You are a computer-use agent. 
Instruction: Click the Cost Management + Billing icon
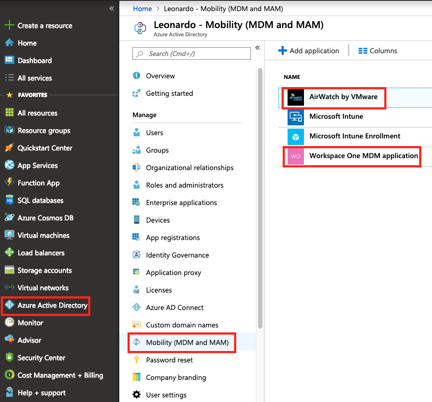coord(9,375)
